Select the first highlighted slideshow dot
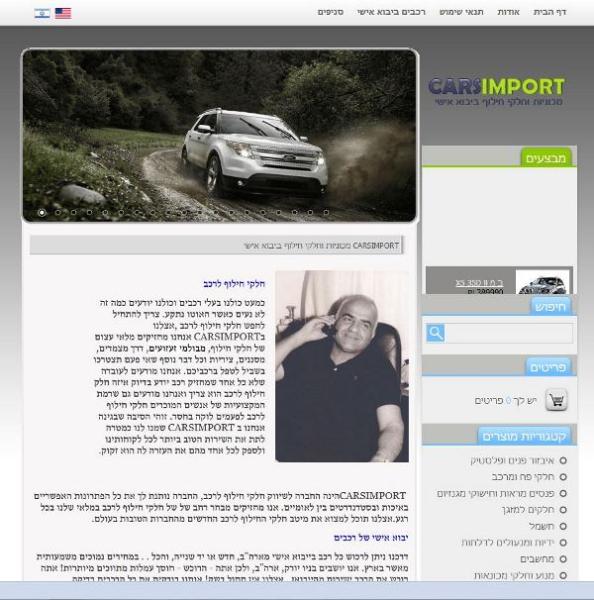The image size is (594, 600). pyautogui.click(x=42, y=212)
